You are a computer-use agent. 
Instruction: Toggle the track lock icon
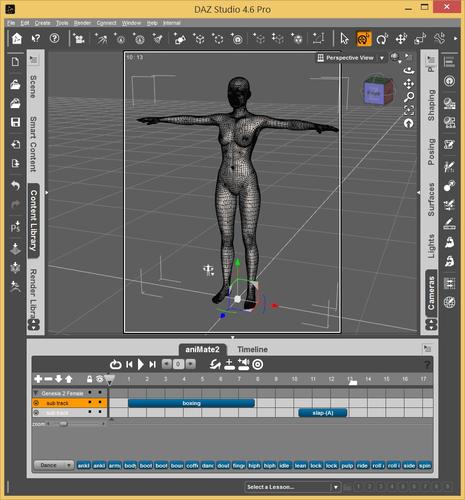click(x=89, y=379)
